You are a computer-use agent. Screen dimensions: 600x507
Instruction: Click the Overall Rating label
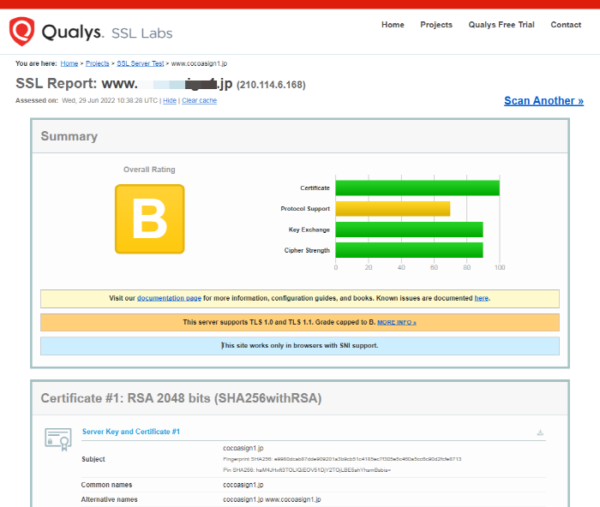(x=149, y=170)
